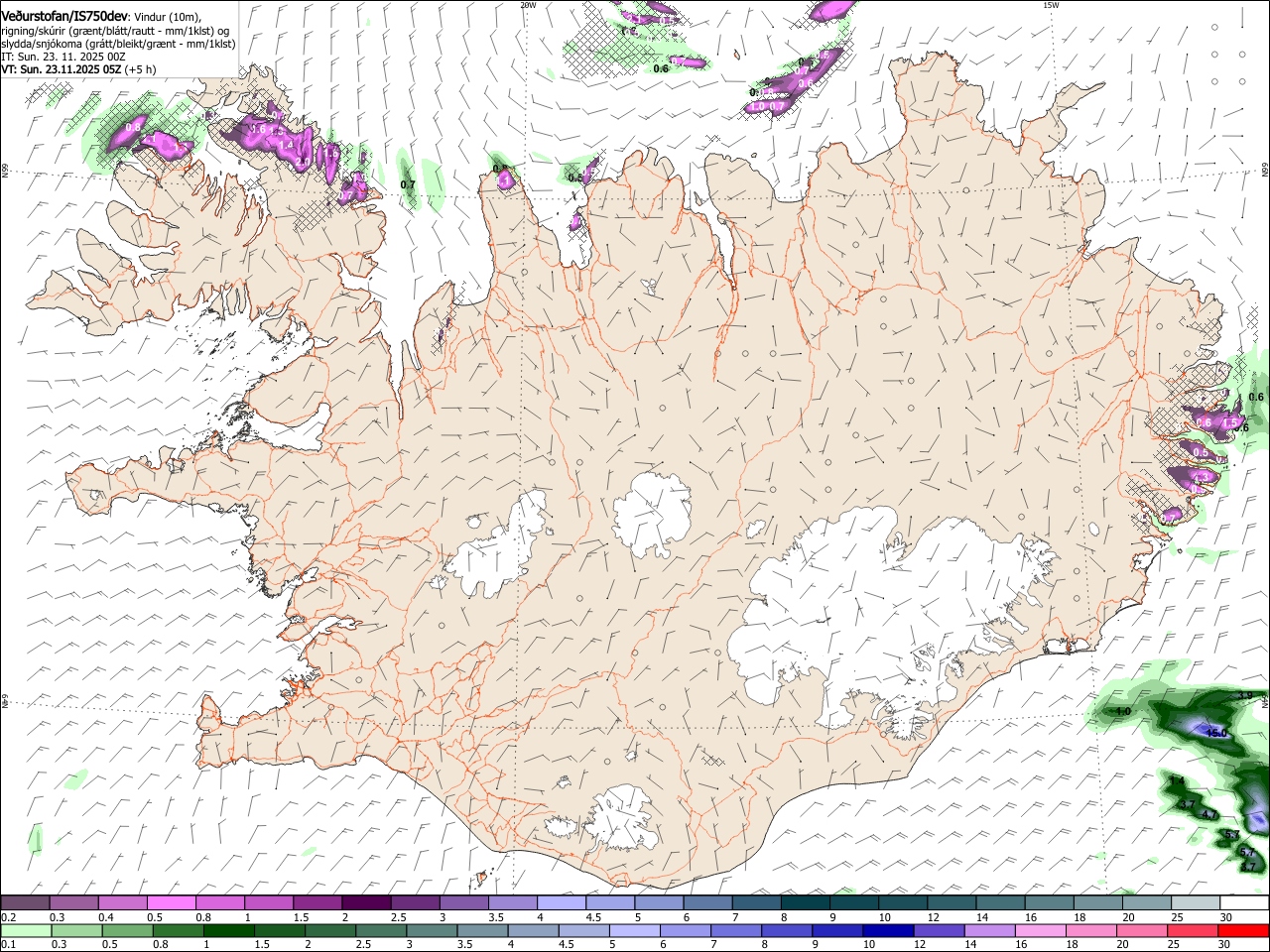Click the 'slydda/snjókoma' legend description line
This screenshot has height=952, width=1270.
(x=118, y=44)
